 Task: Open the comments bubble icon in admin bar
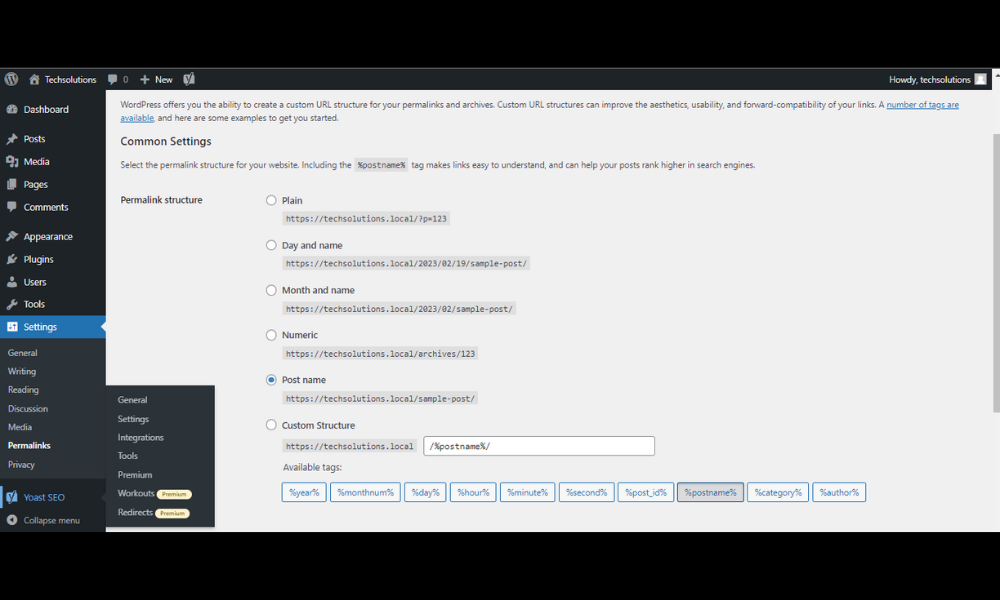[x=112, y=80]
